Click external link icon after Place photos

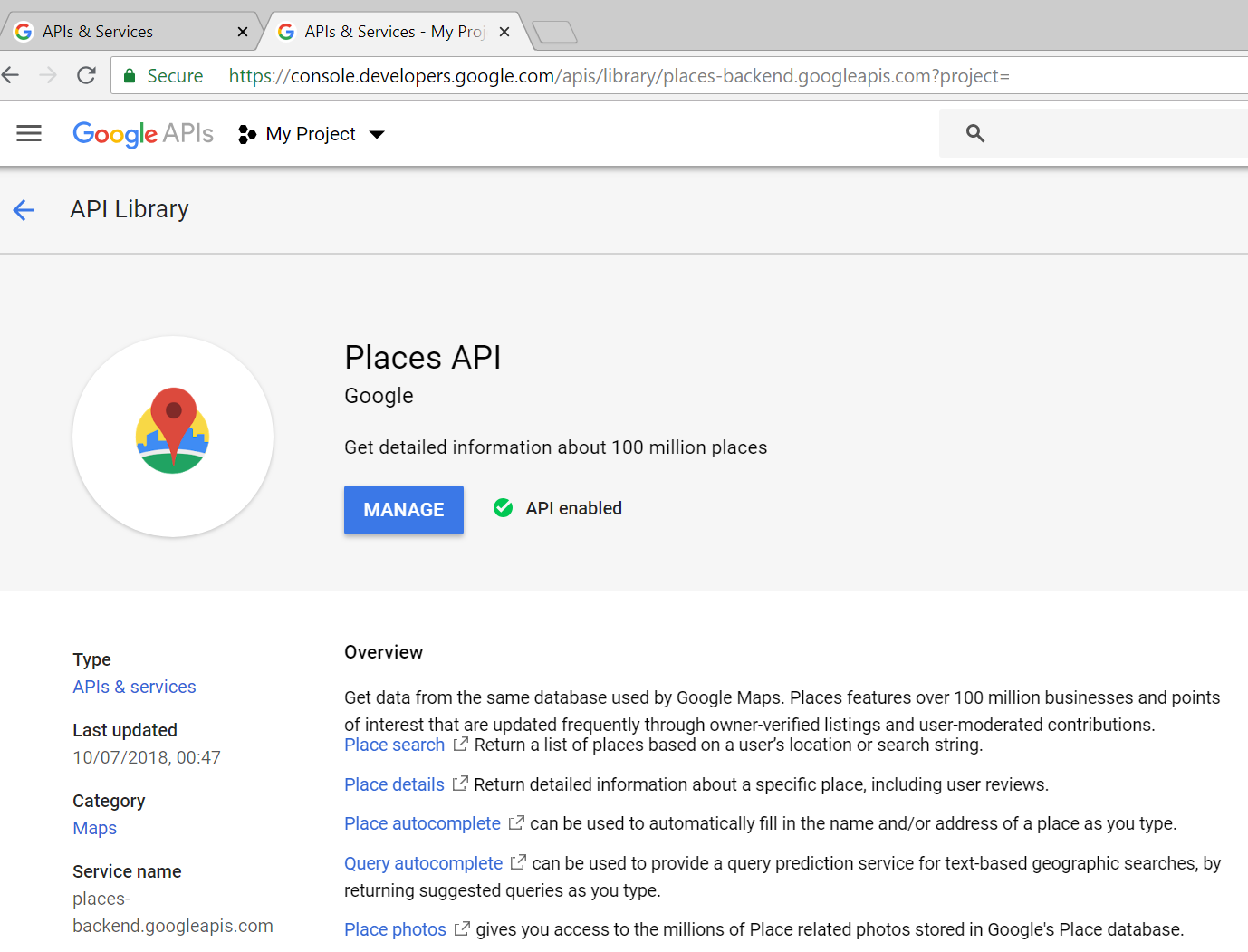click(462, 928)
